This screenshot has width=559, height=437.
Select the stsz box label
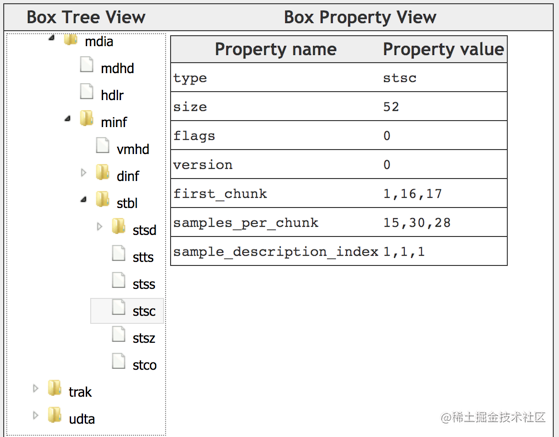click(144, 338)
